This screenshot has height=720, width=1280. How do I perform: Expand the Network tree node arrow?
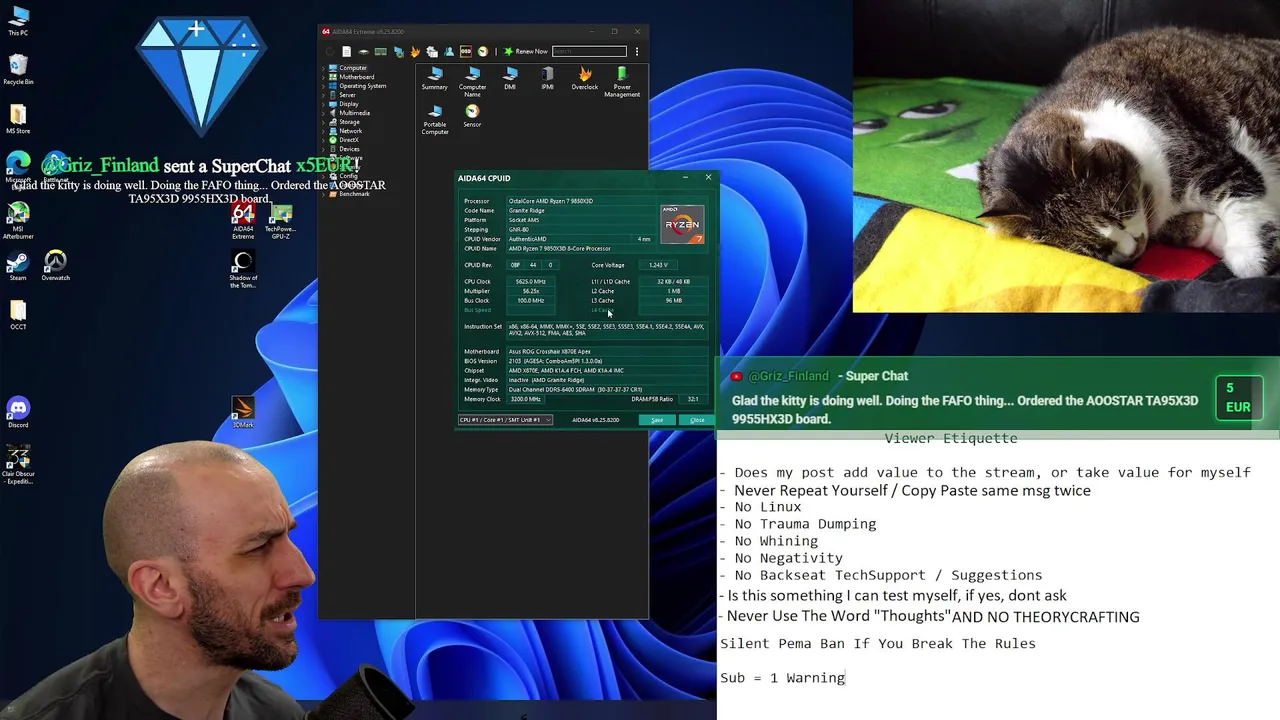(324, 131)
